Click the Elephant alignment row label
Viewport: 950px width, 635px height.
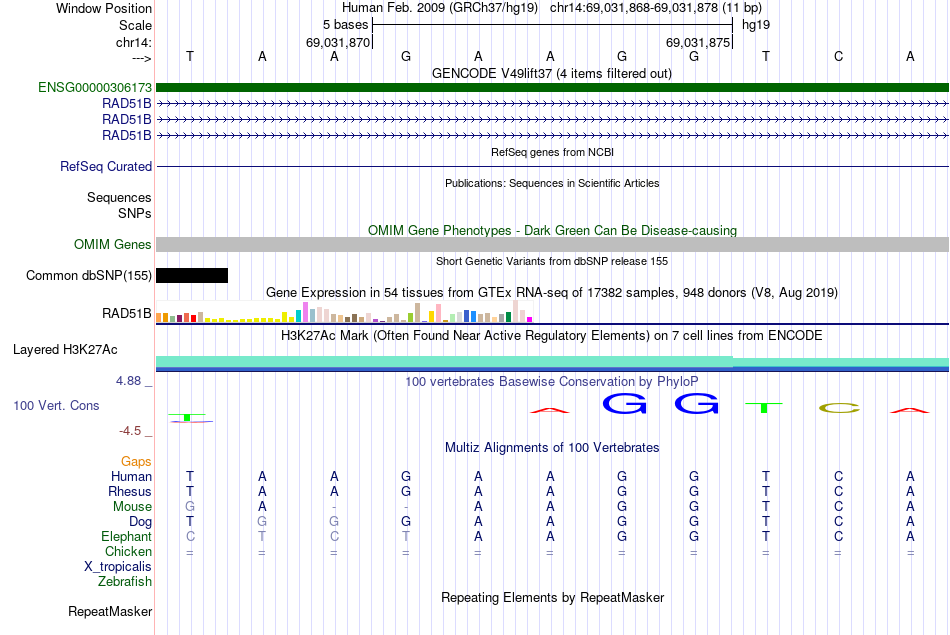[x=126, y=537]
